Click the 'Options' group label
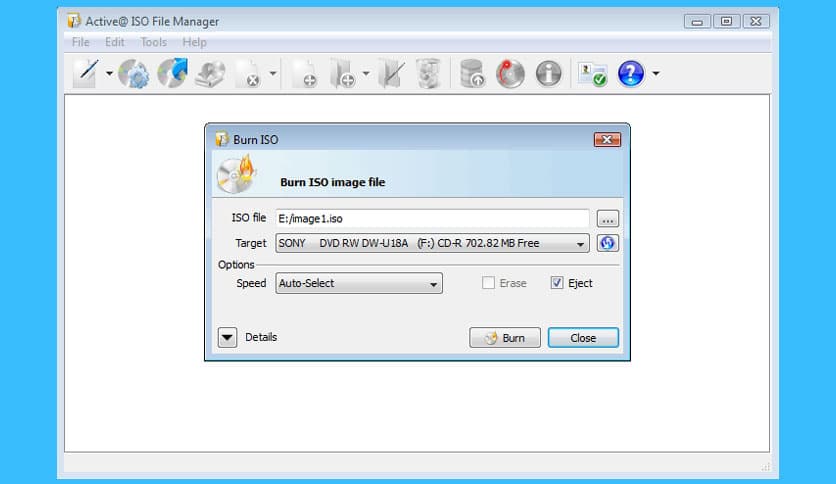The image size is (836, 484). [x=236, y=265]
